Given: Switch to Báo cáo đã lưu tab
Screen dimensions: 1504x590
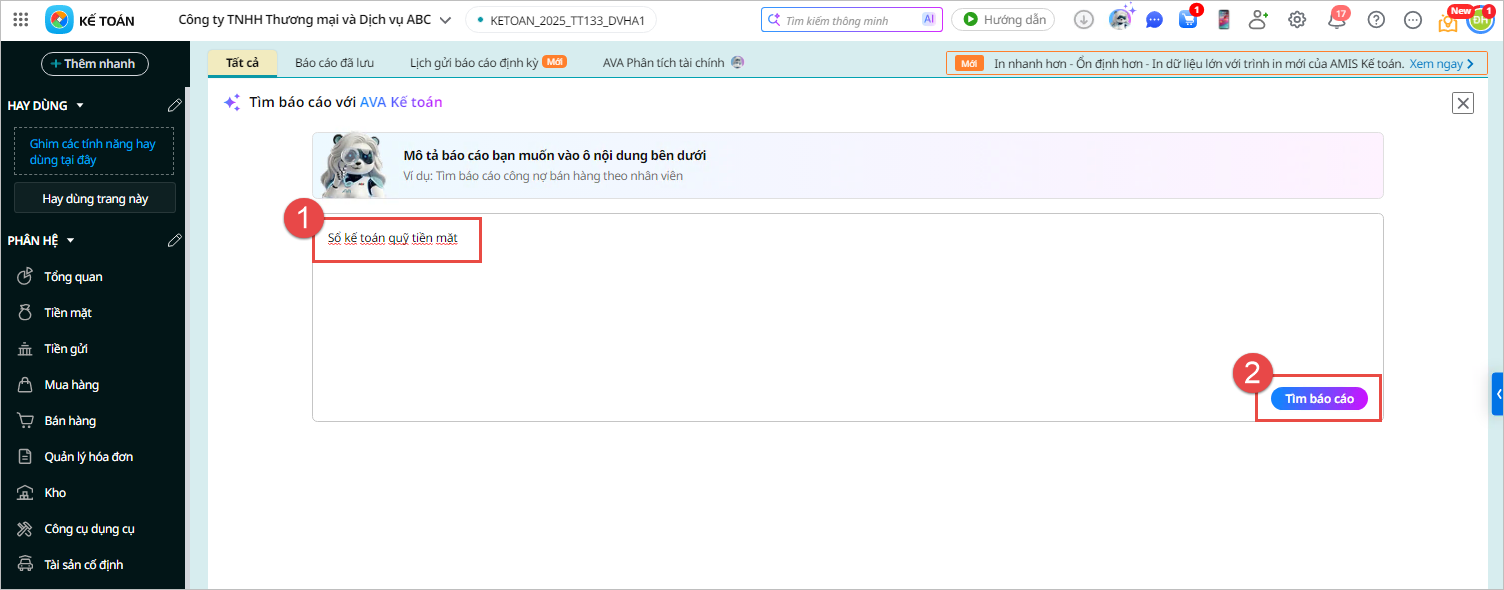Looking at the screenshot, I should click(x=334, y=62).
